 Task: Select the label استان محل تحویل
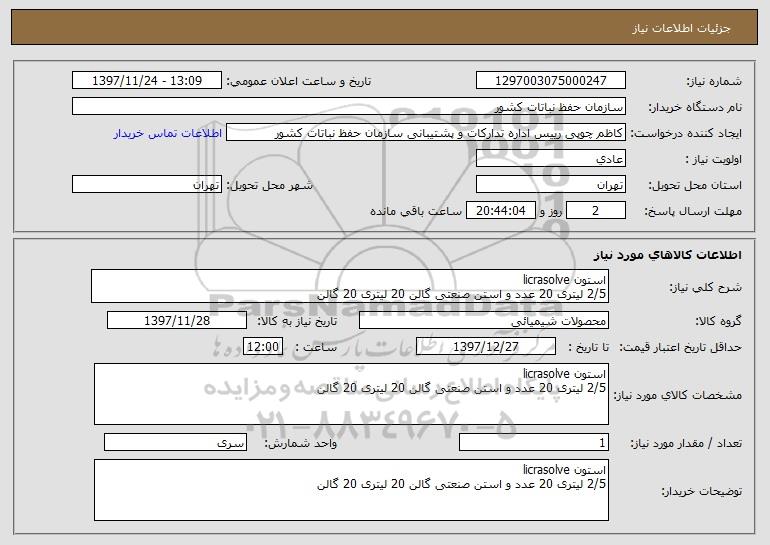coord(695,185)
